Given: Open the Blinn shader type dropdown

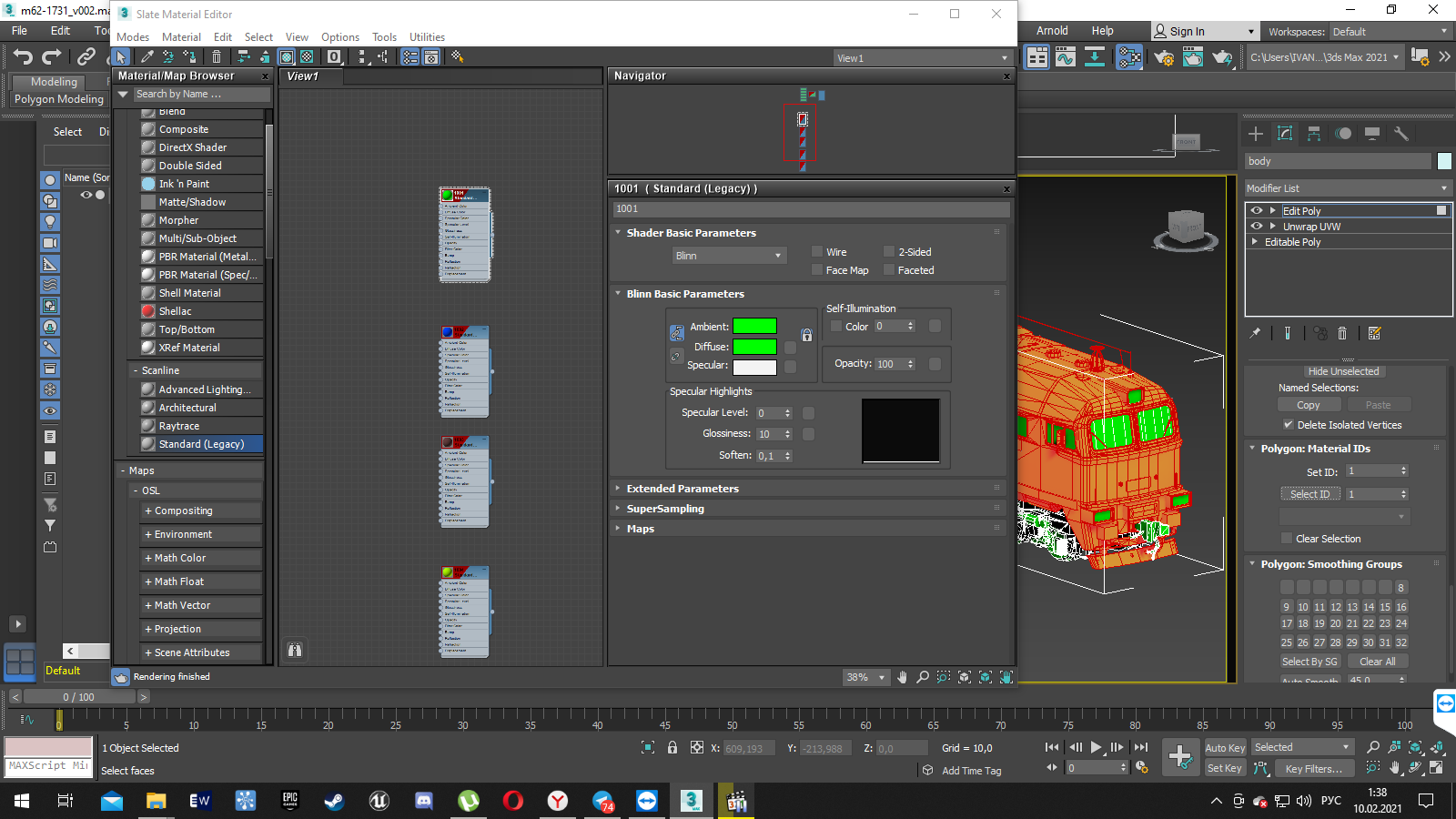Looking at the screenshot, I should tap(728, 256).
